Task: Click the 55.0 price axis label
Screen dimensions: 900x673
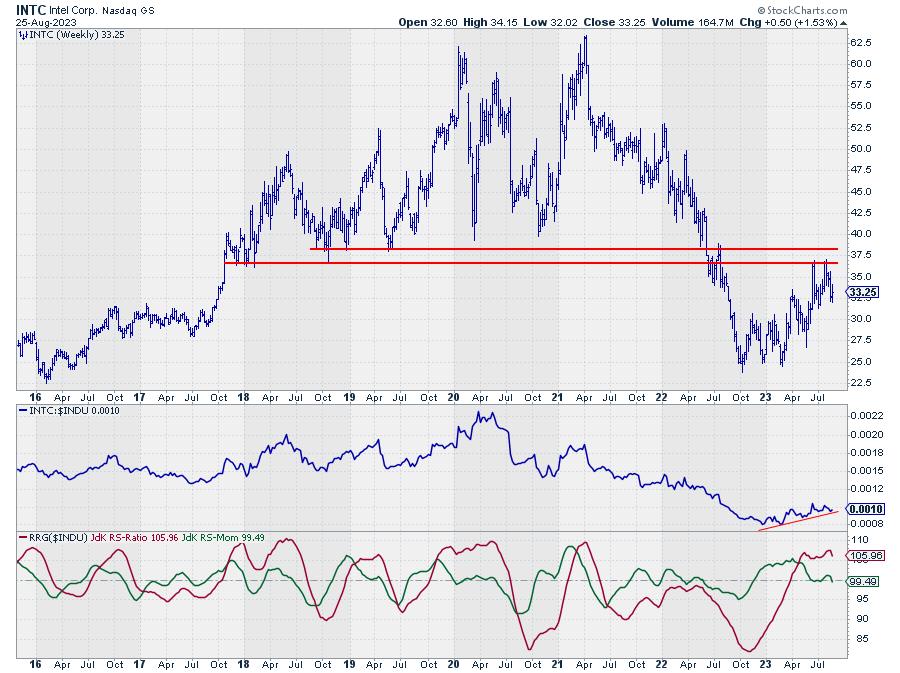Action: click(860, 106)
